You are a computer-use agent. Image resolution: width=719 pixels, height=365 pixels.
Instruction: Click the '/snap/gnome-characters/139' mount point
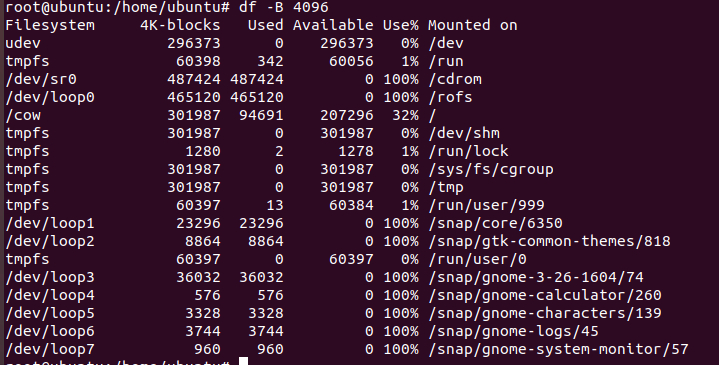point(545,313)
